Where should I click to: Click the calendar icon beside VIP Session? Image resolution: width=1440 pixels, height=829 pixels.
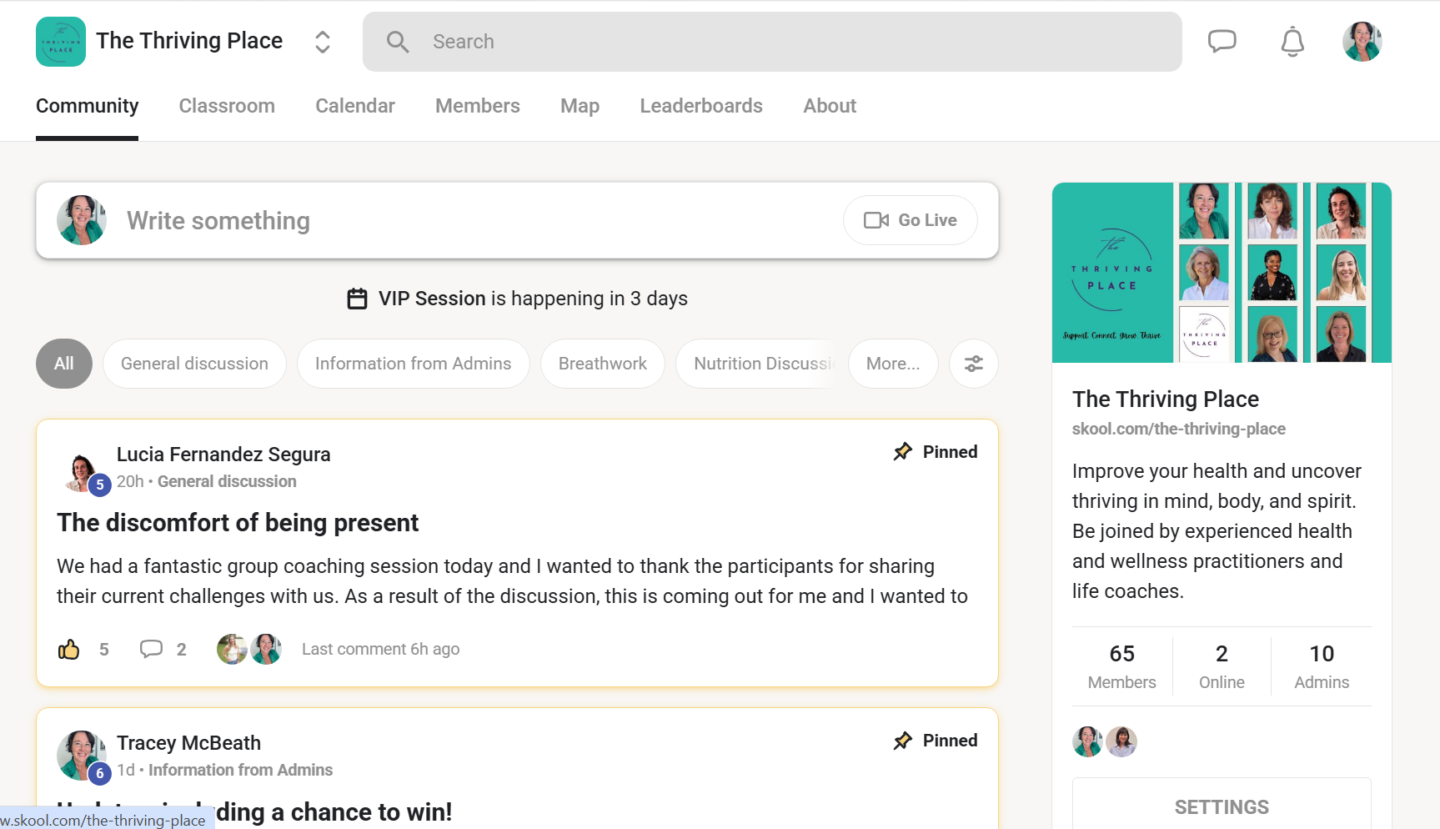357,299
